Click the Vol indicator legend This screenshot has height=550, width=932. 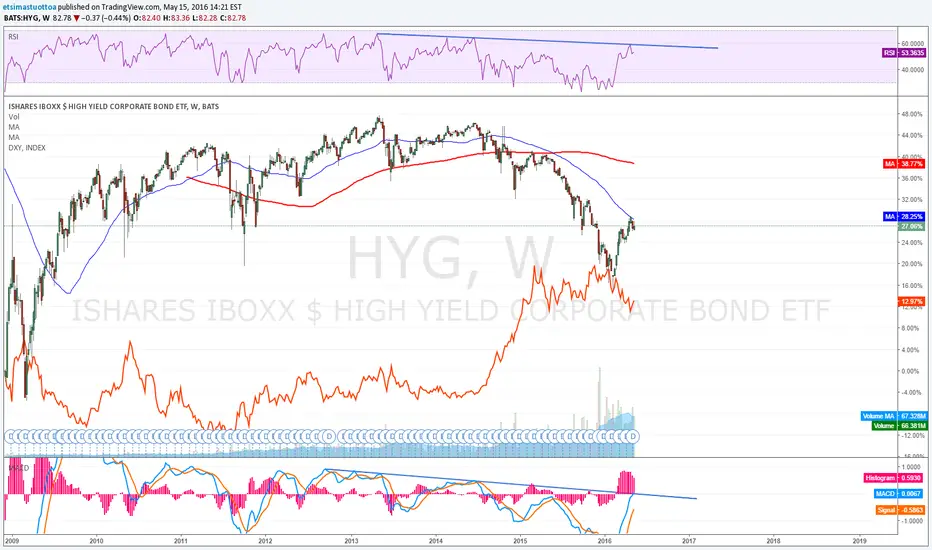[x=14, y=117]
